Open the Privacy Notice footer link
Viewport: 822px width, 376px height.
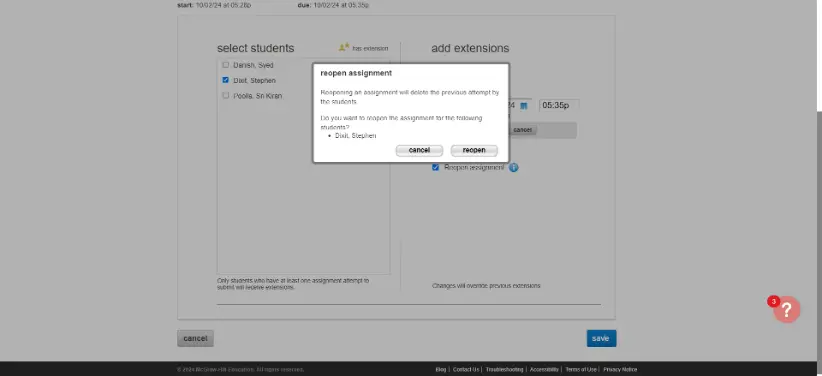coord(620,370)
